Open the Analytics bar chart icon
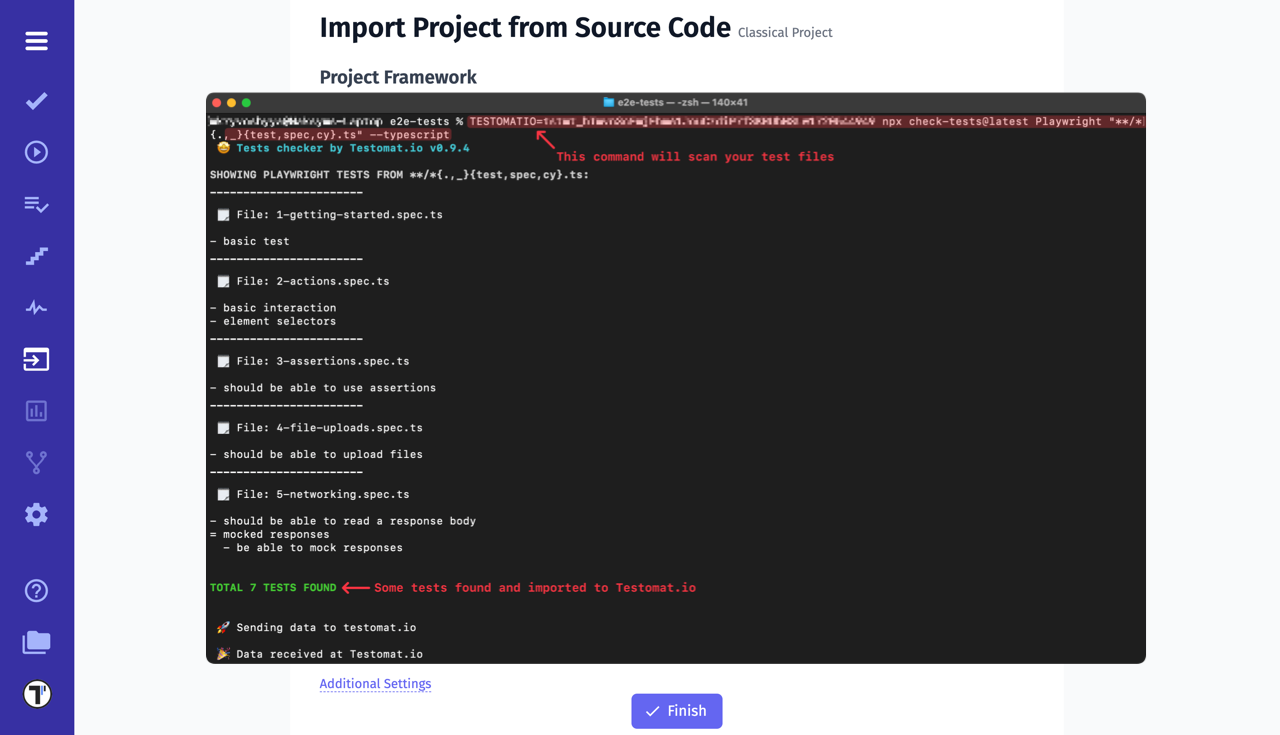The image size is (1280, 735). (x=36, y=410)
